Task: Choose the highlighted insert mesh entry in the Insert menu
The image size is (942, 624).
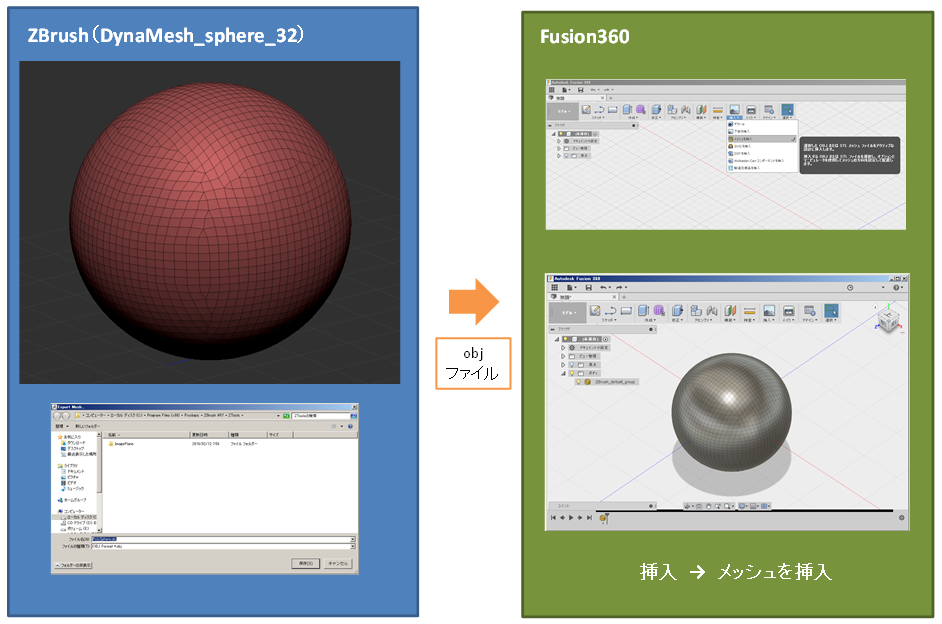Action: tap(762, 139)
